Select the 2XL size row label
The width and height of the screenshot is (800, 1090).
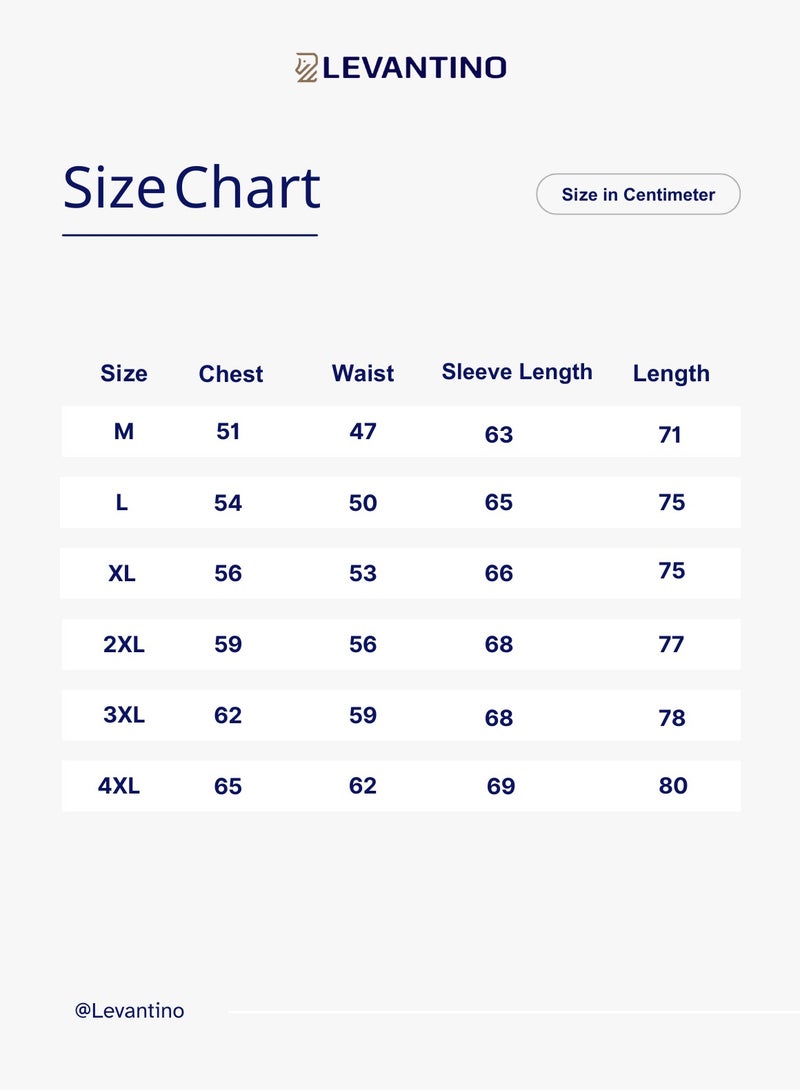(124, 645)
